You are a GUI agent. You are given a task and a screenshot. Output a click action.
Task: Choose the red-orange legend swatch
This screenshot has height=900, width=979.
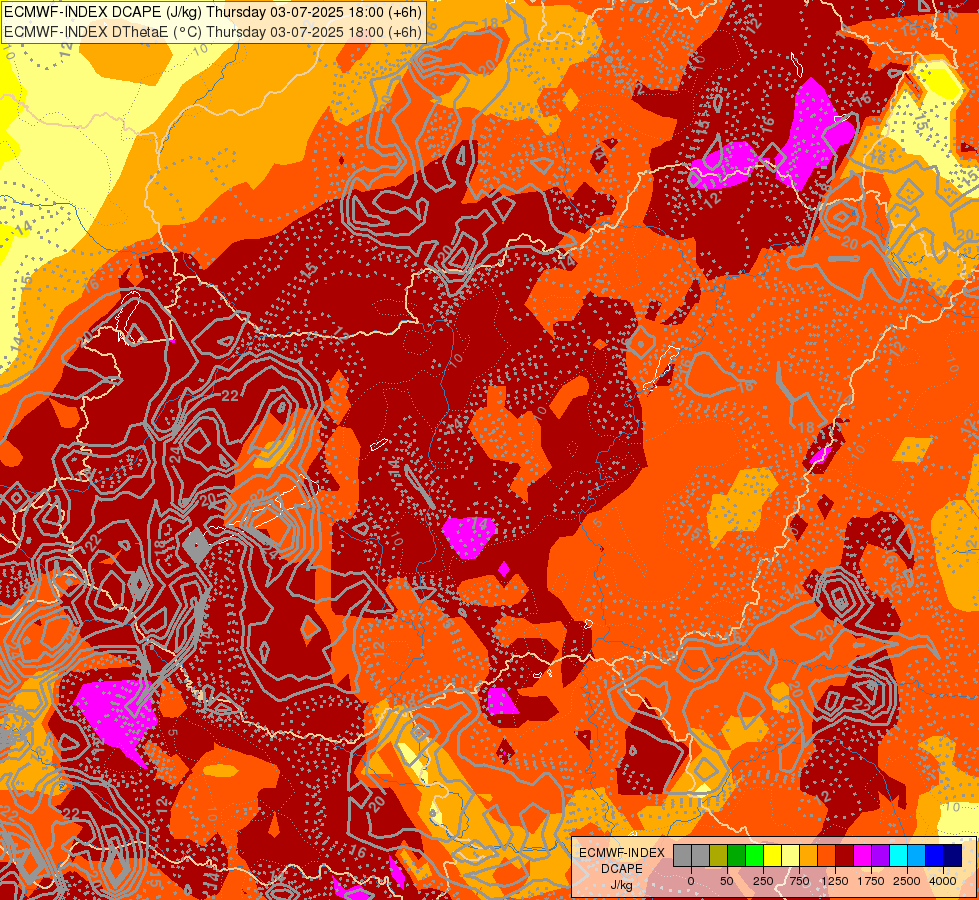[x=827, y=856]
